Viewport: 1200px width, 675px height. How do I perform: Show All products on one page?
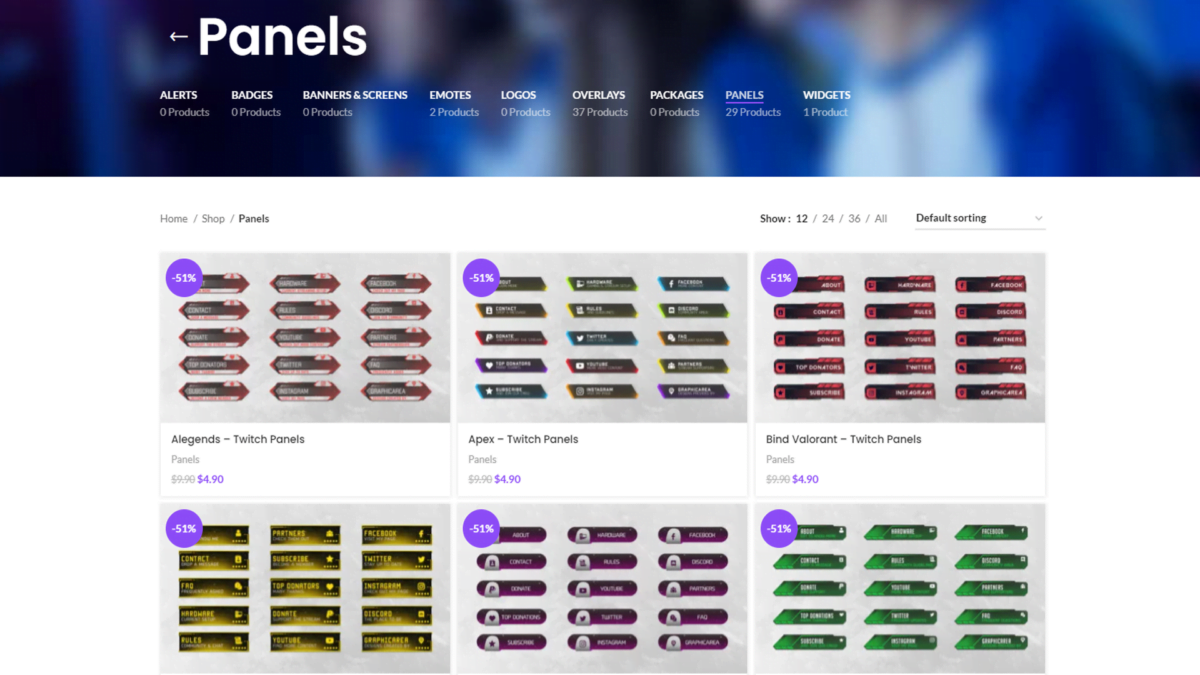[x=881, y=218]
